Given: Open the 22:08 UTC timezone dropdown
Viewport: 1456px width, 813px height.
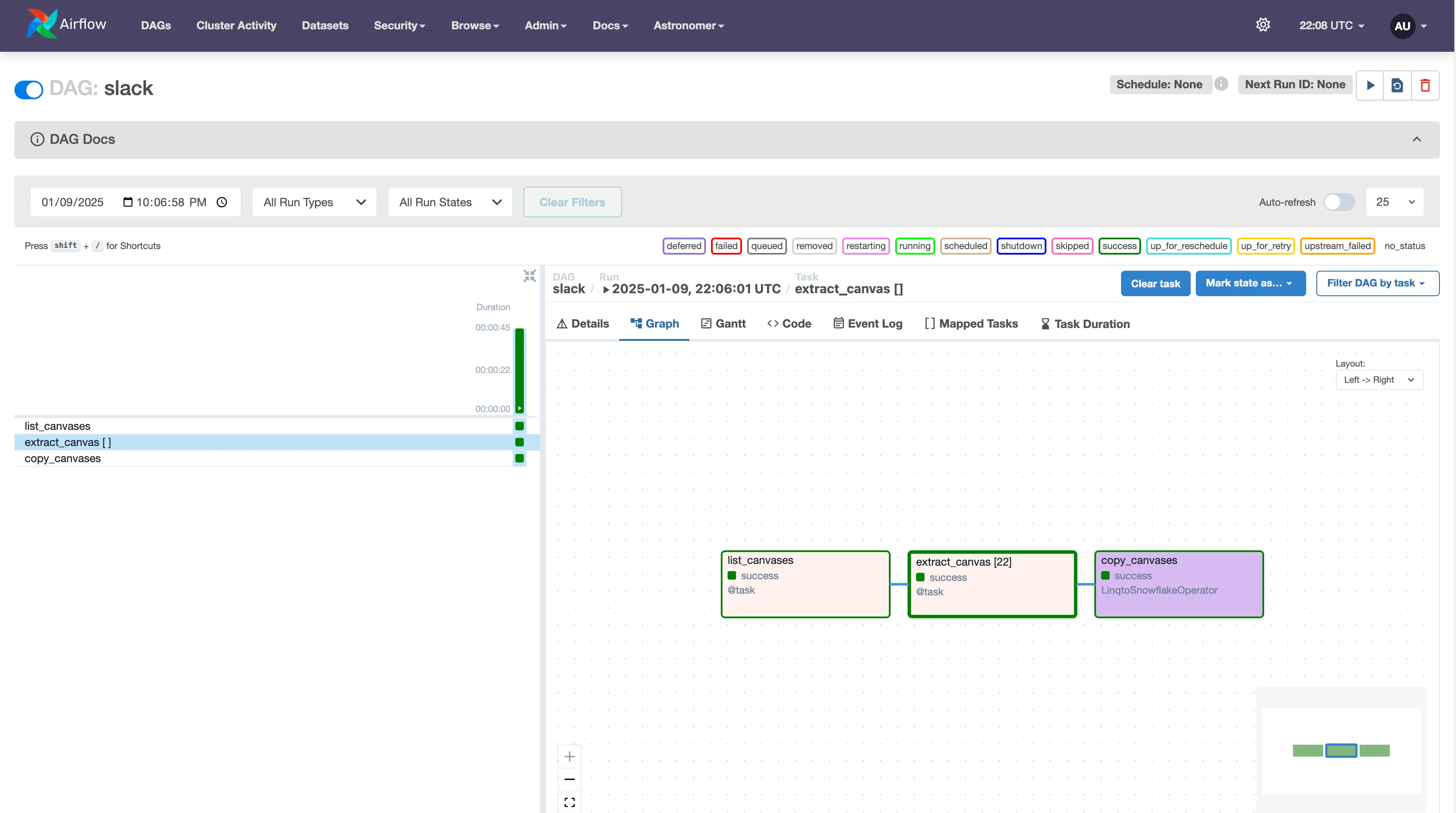Looking at the screenshot, I should [x=1331, y=25].
